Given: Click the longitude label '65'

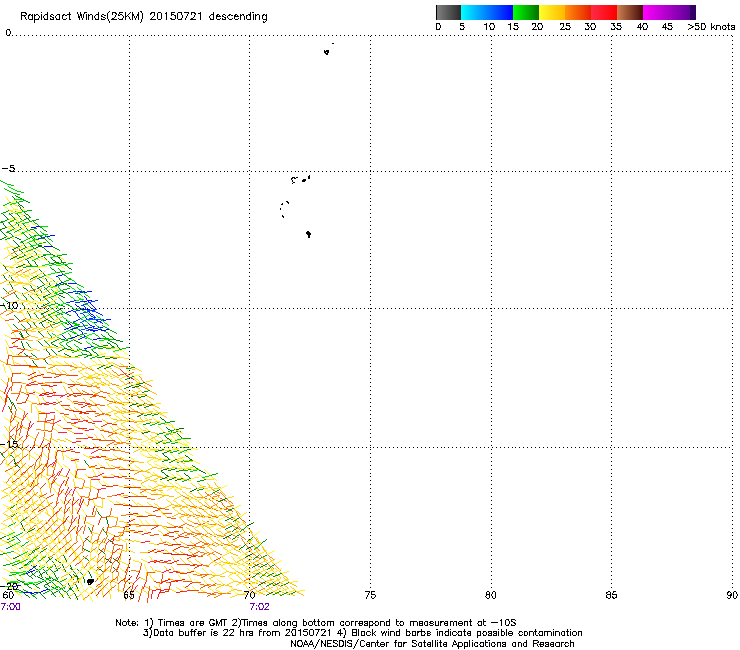Looking at the screenshot, I should point(129,595).
